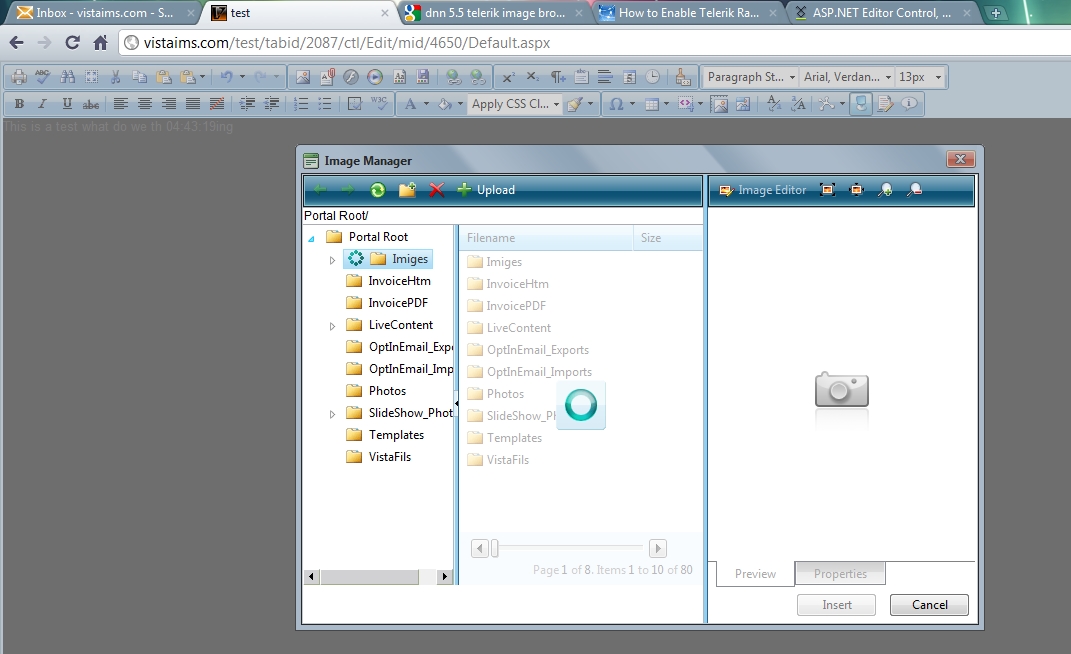Click the Refresh icon in Image Manager
The image size is (1071, 654).
[378, 190]
